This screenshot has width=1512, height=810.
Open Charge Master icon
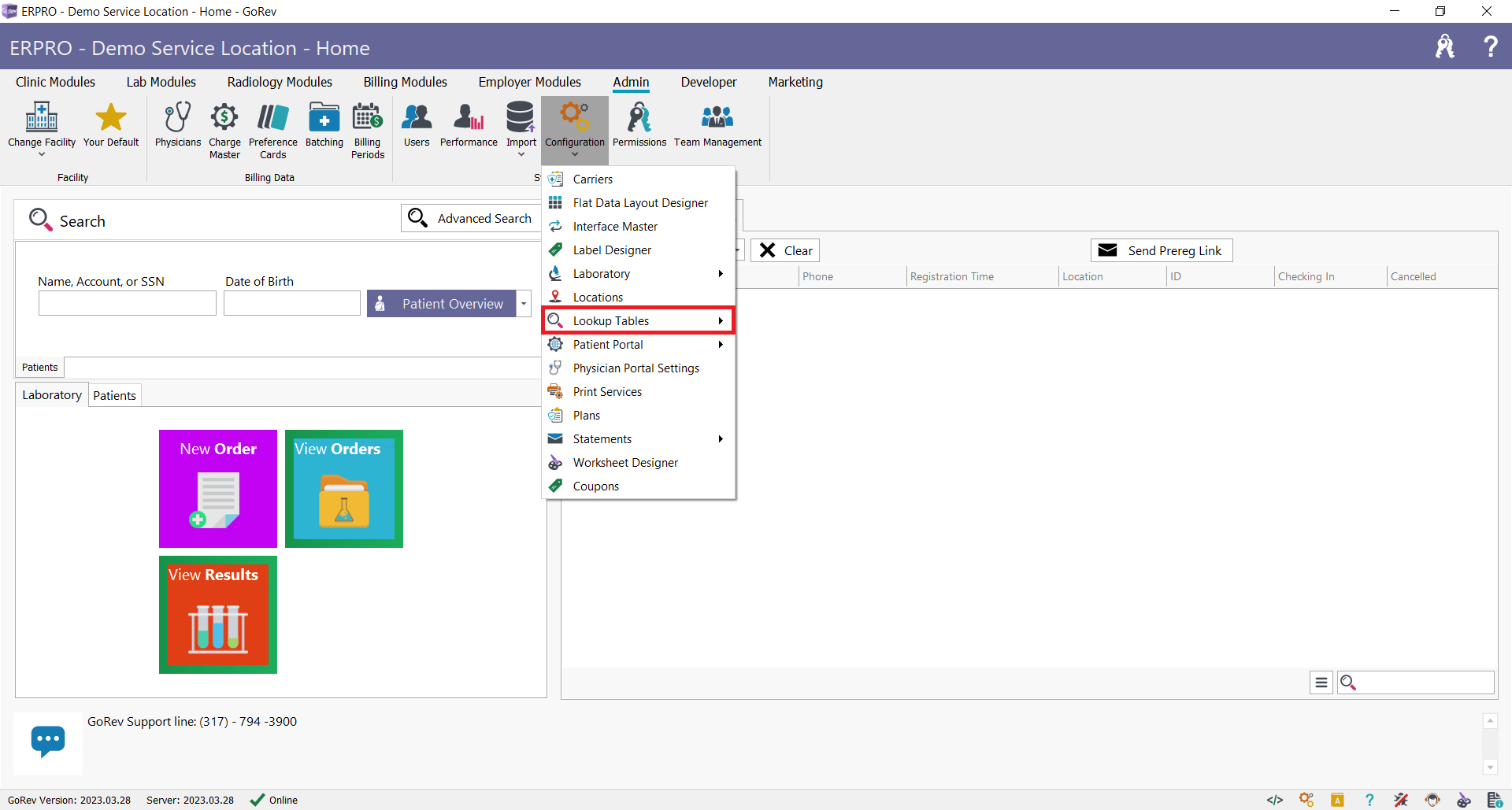tap(224, 118)
